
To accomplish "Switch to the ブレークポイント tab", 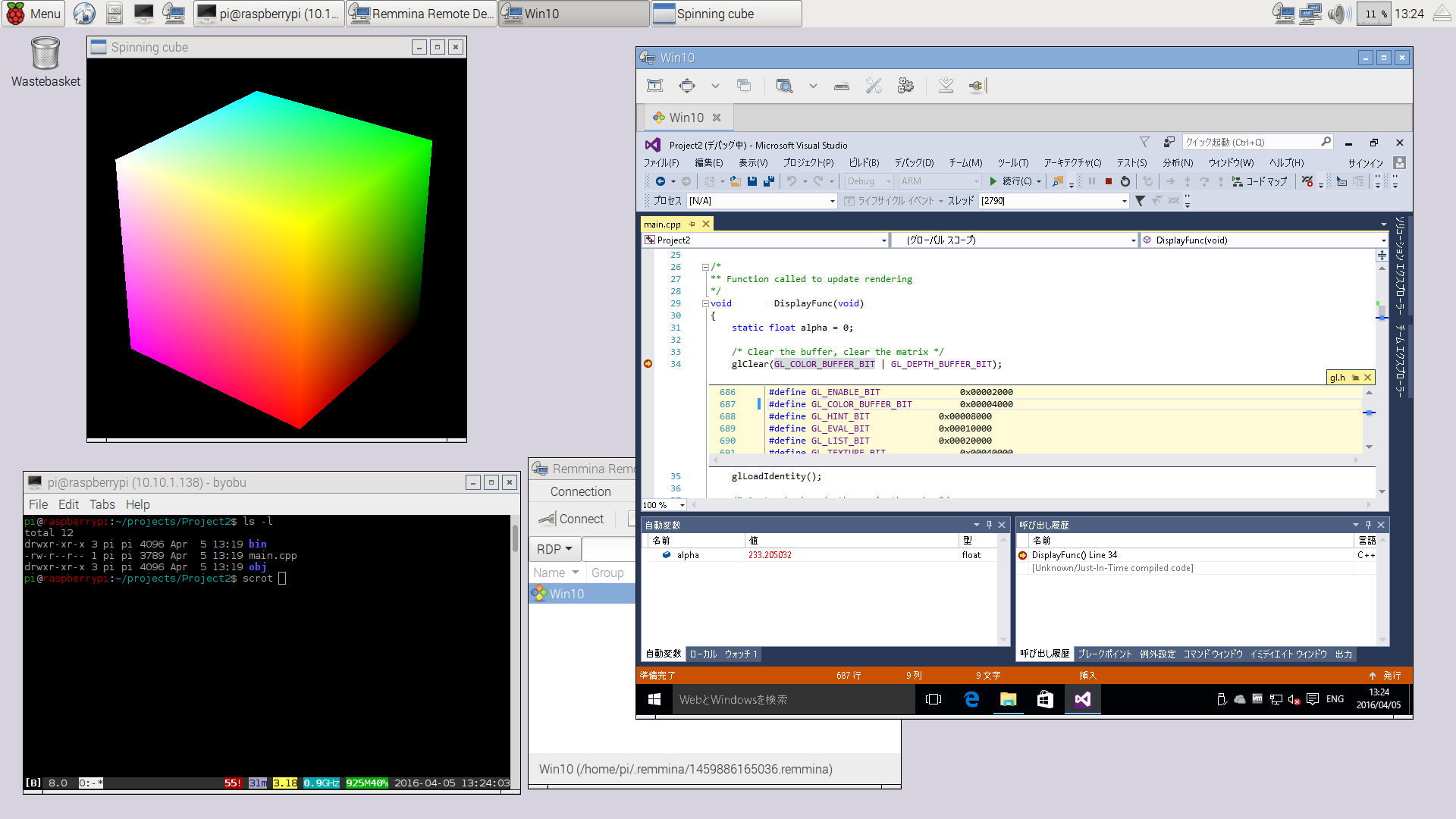I will [x=1104, y=654].
